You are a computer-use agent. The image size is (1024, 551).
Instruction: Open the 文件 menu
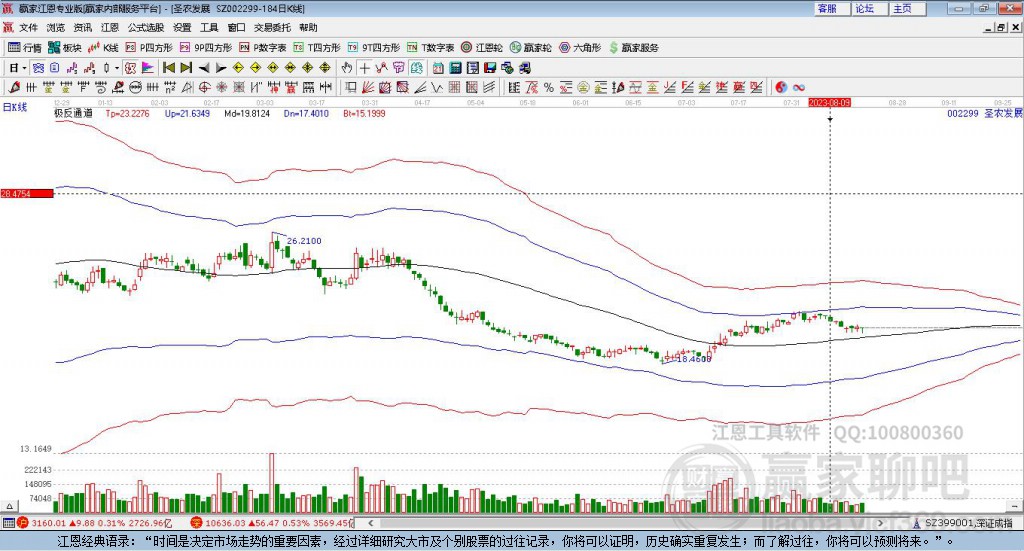coord(29,28)
